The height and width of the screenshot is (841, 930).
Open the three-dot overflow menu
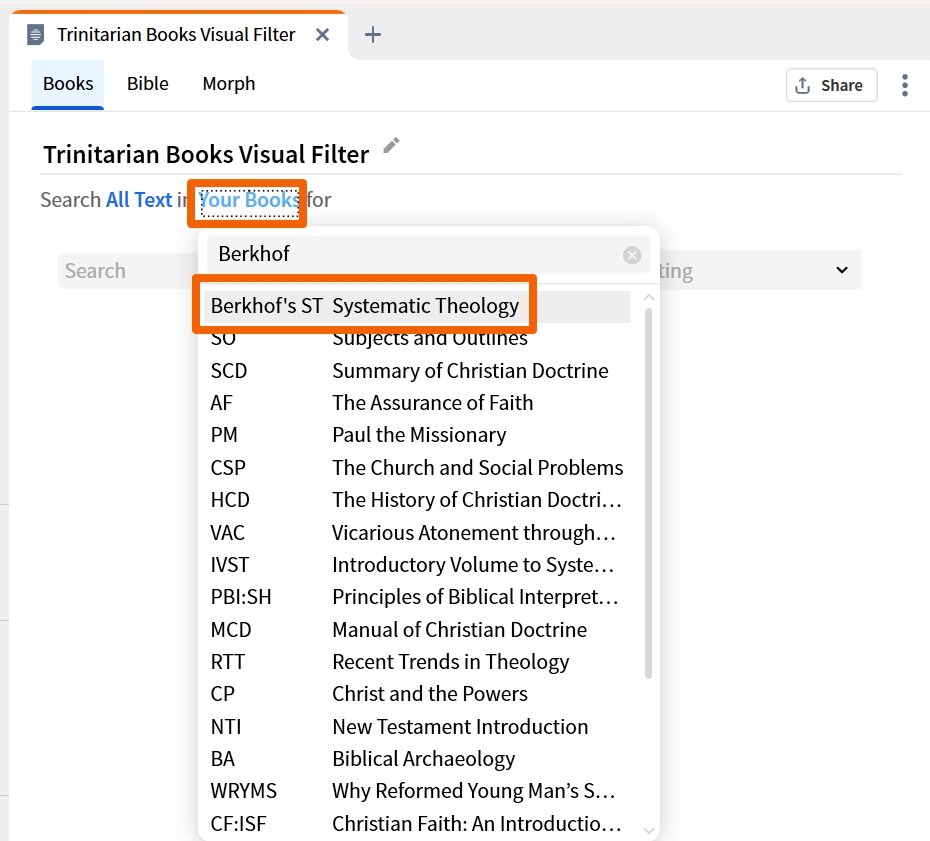pos(905,85)
